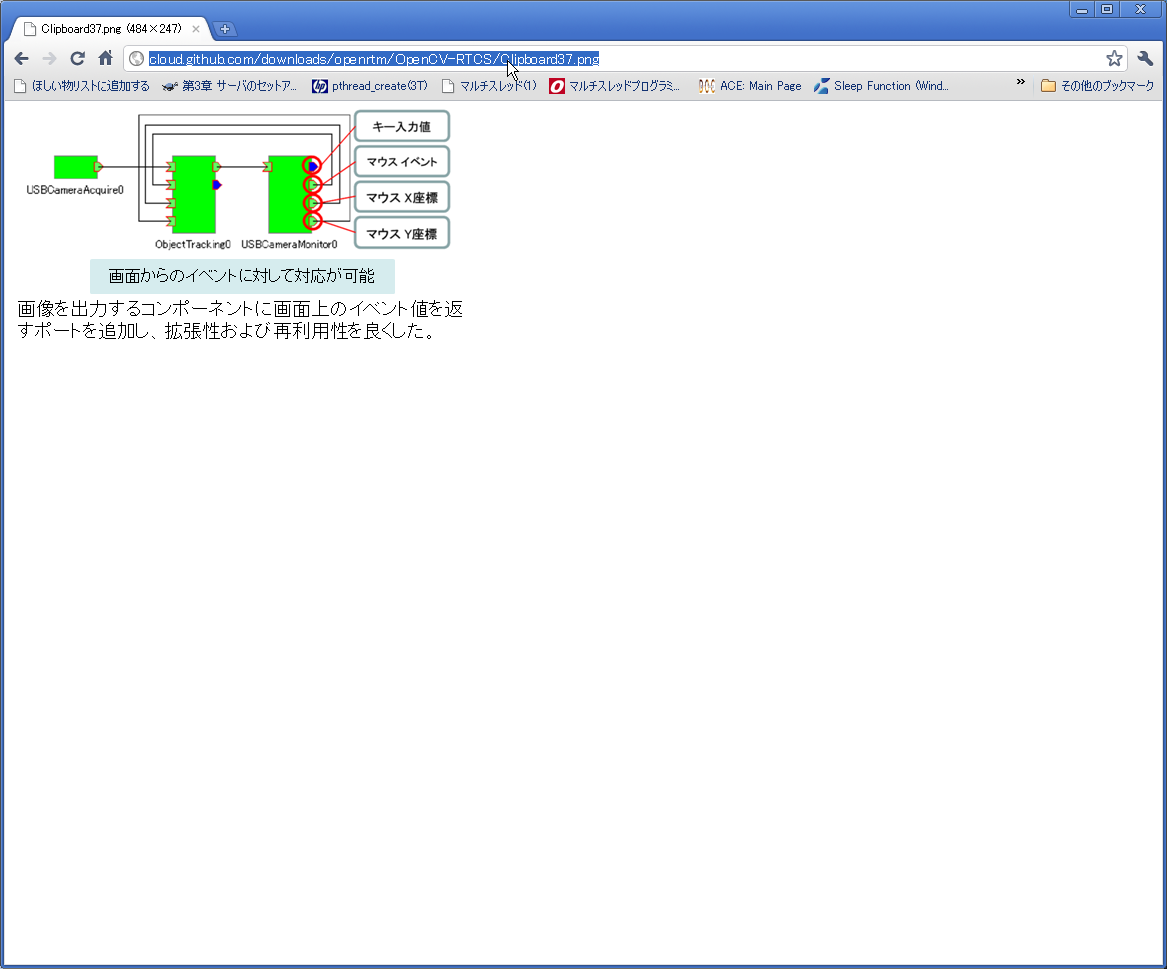
Task: Click the browser Back arrow
Action: pos(22,59)
